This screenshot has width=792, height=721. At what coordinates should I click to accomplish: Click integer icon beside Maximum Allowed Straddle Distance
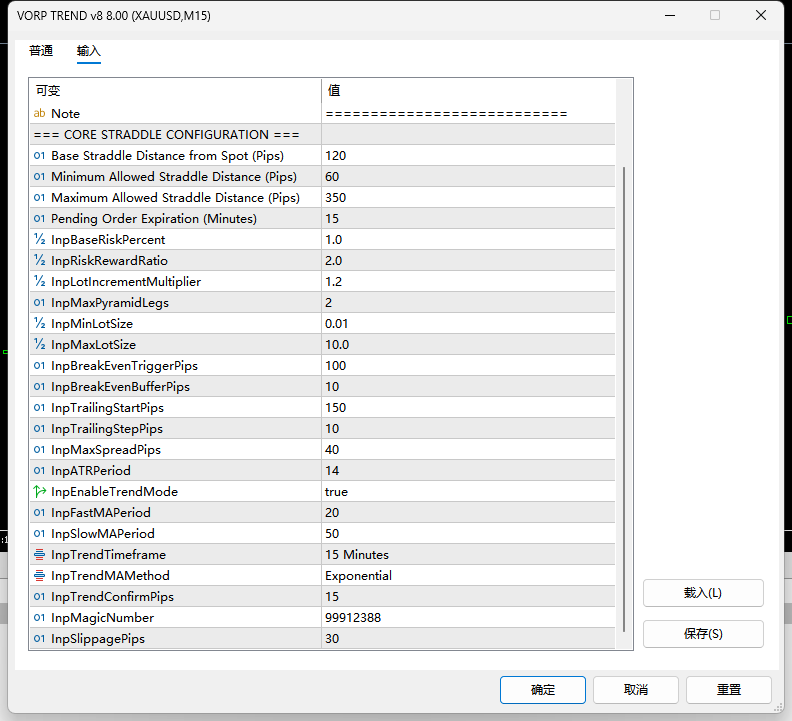point(39,198)
